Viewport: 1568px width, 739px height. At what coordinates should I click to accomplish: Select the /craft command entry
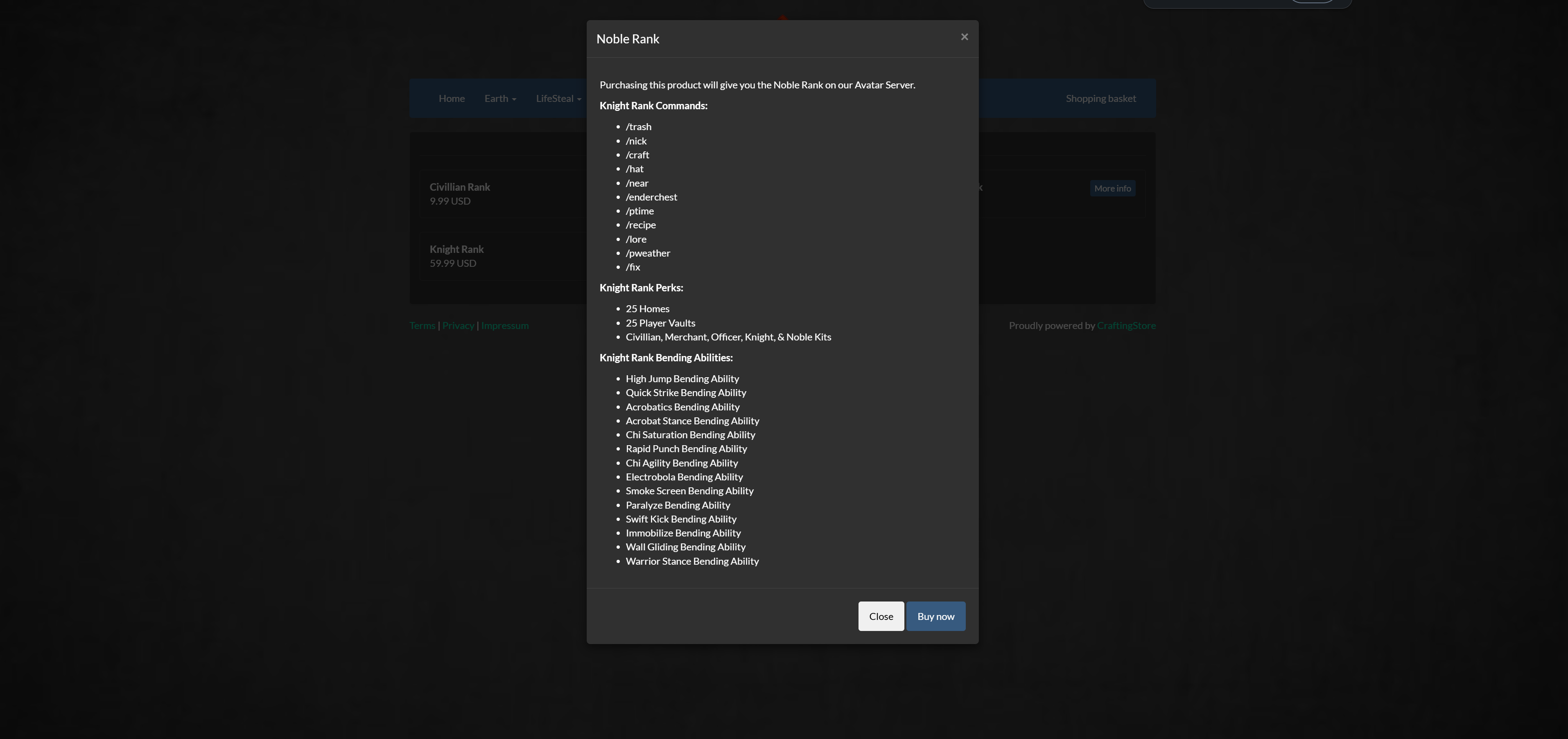637,155
